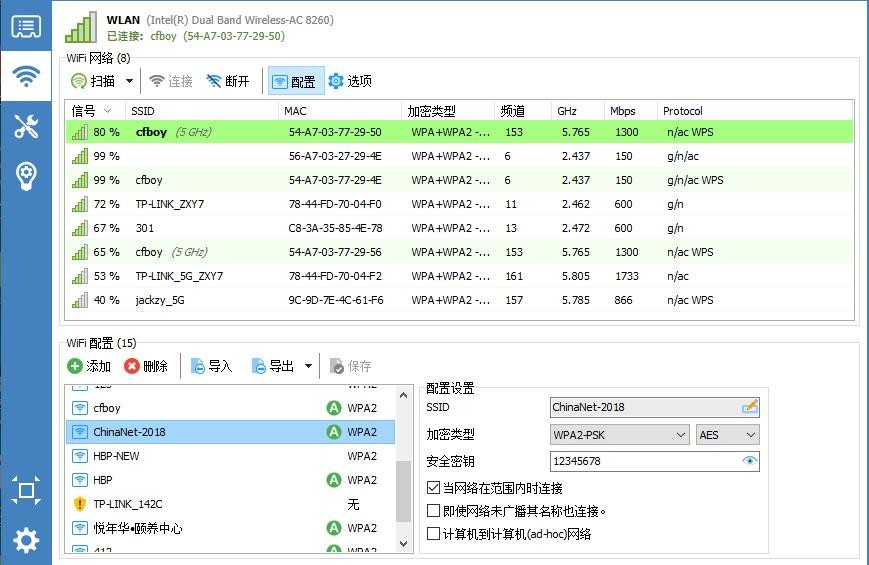Expand the 扫描 scan dropdown arrow
The width and height of the screenshot is (869, 565).
(x=130, y=81)
